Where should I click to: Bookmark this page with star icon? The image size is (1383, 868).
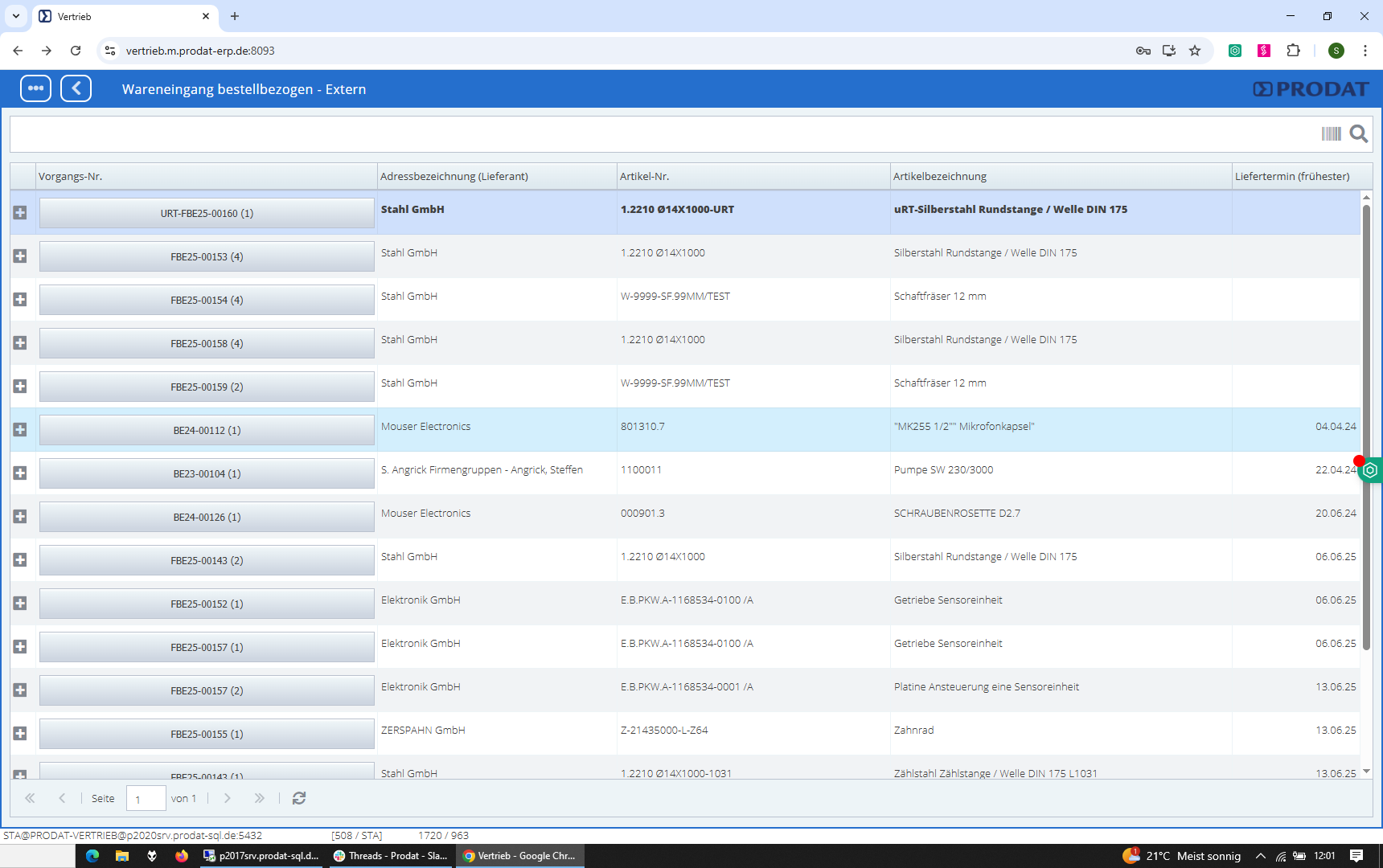click(x=1195, y=51)
